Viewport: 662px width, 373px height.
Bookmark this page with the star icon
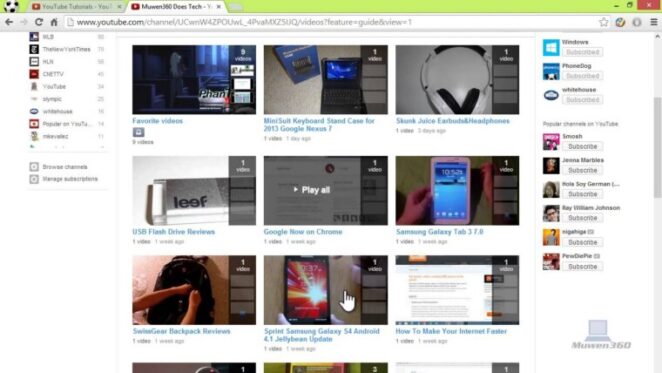(x=604, y=22)
